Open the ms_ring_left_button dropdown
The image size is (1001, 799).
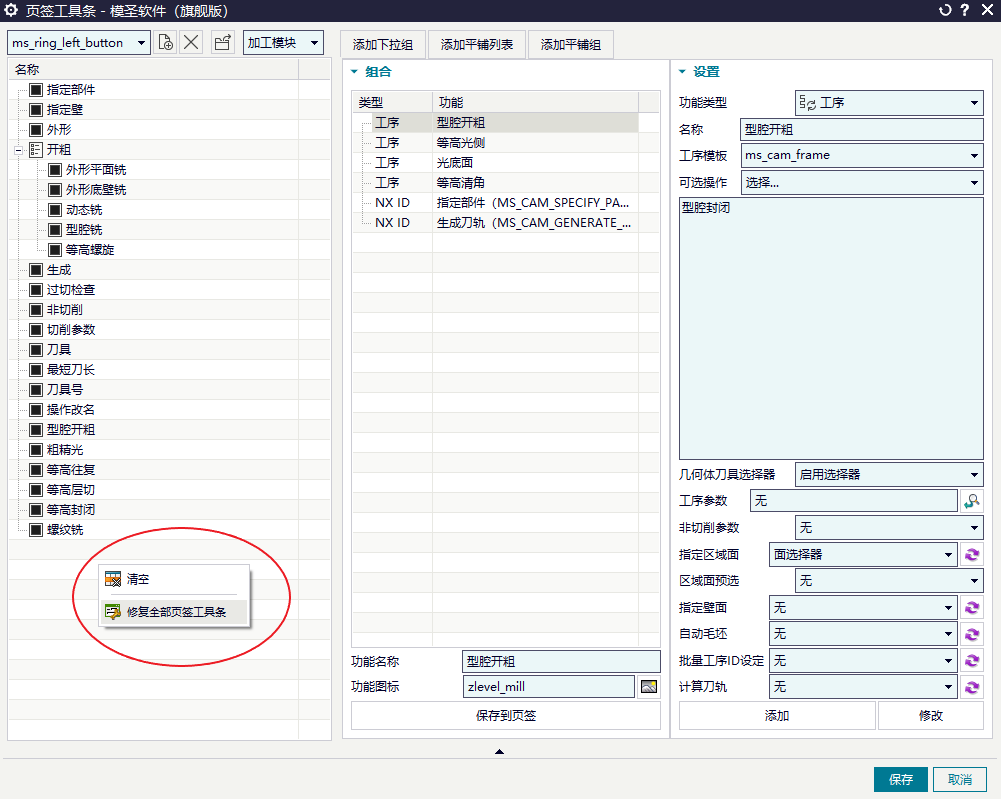click(141, 43)
